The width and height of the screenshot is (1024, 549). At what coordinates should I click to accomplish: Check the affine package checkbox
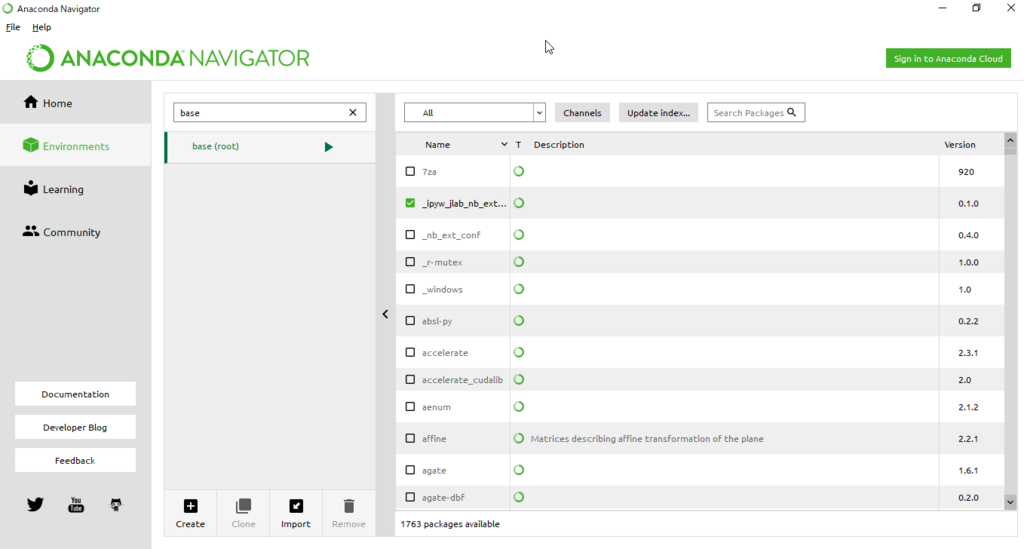(410, 439)
